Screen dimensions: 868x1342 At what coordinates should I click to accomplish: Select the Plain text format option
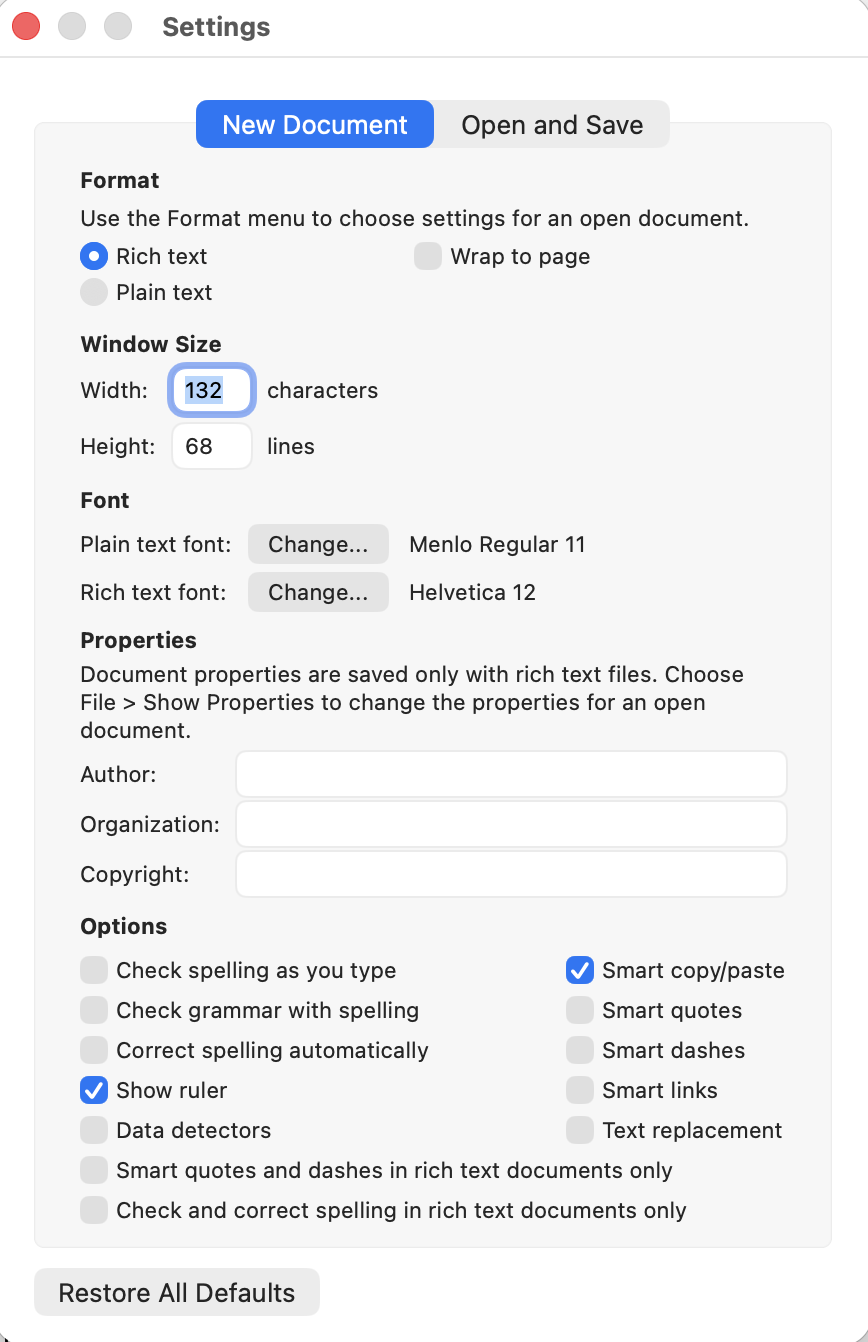(x=93, y=292)
